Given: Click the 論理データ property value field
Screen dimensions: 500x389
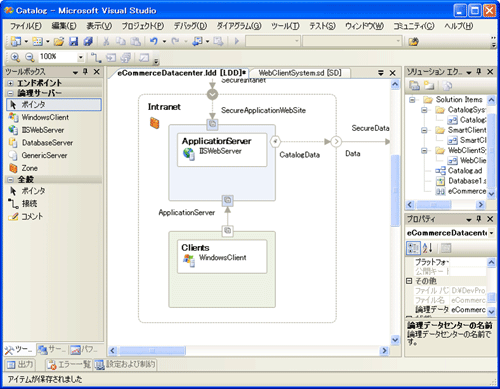Looking at the screenshot, I should pyautogui.click(x=468, y=310).
